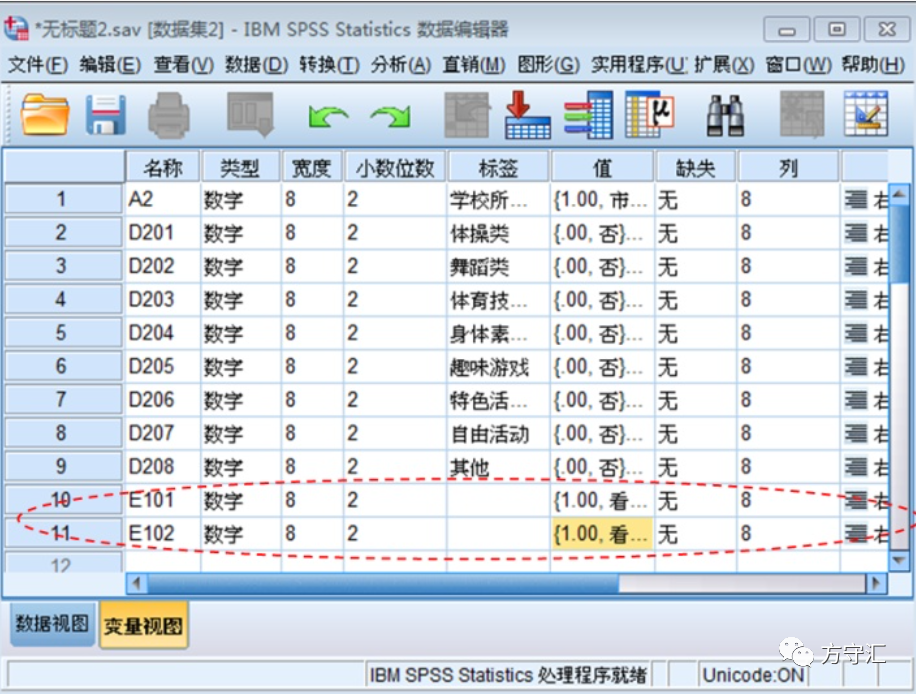Click value cell of E101 row

[x=602, y=499]
